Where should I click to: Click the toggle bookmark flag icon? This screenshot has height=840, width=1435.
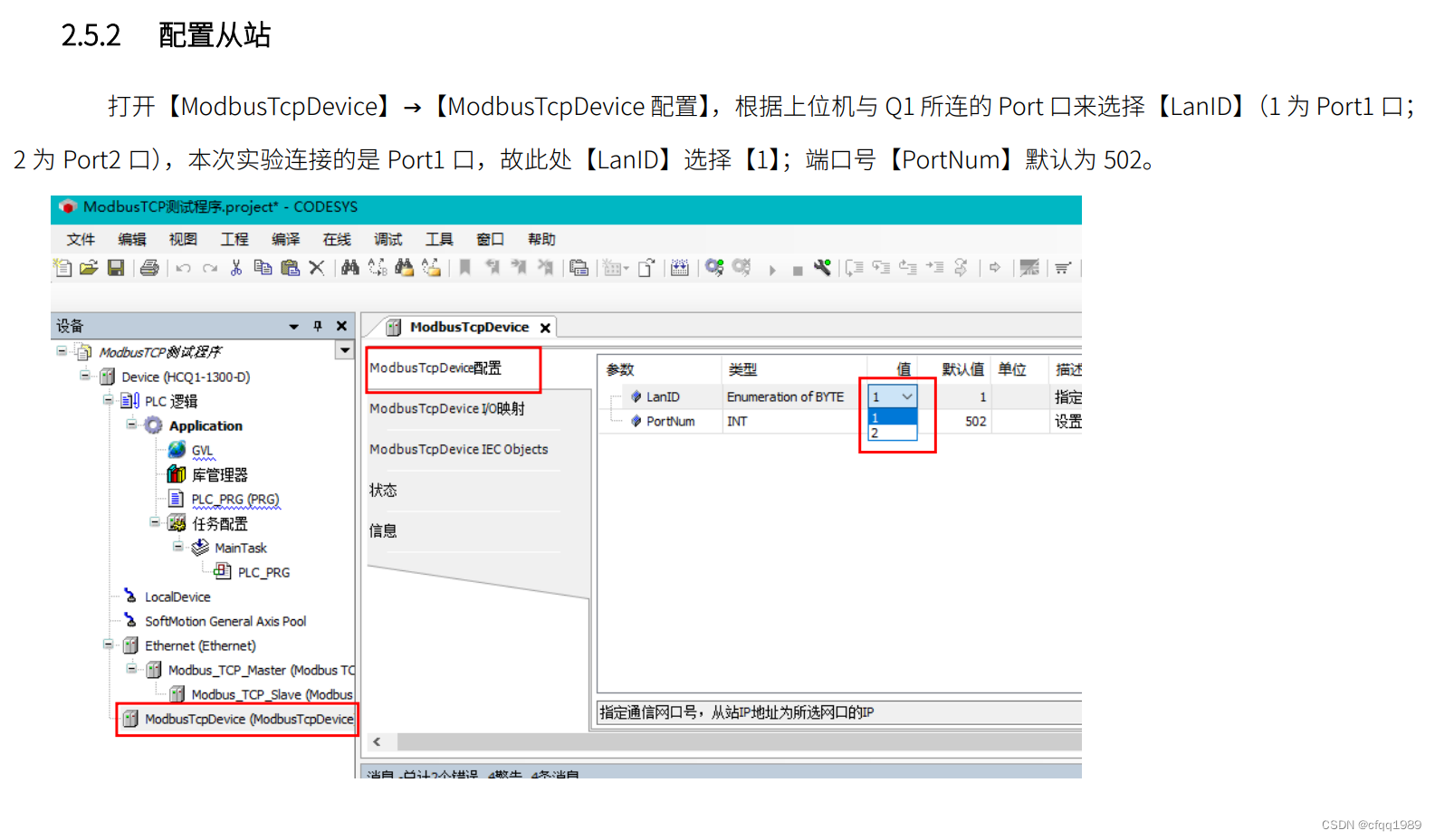tap(464, 267)
